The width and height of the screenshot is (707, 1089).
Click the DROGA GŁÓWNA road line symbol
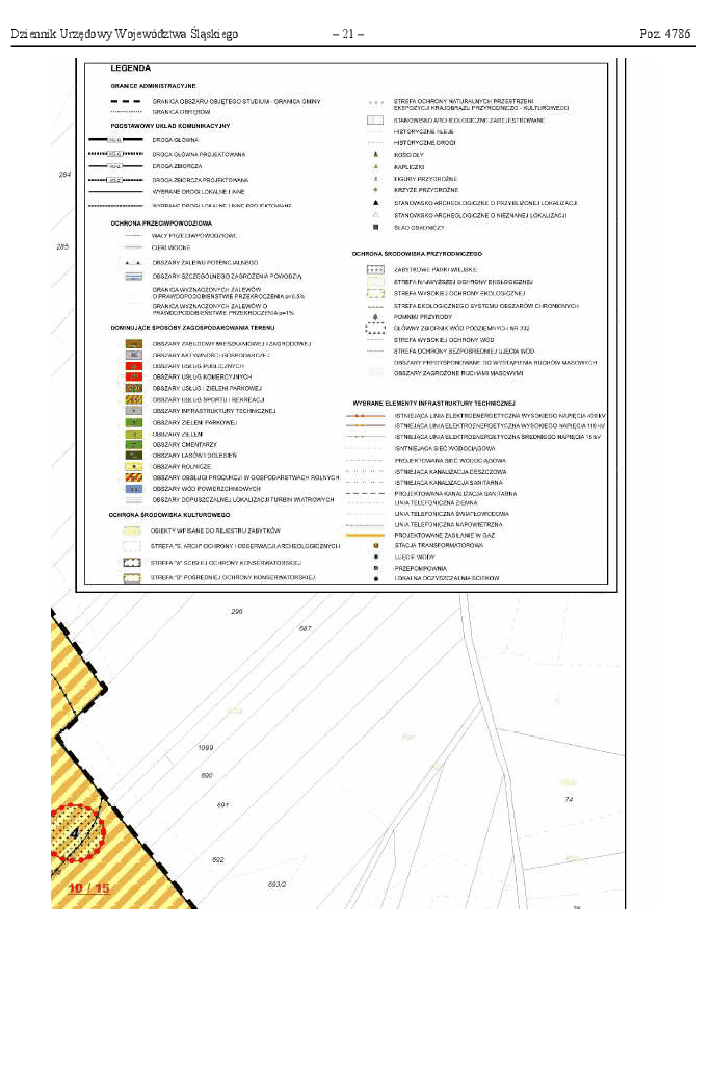115,140
